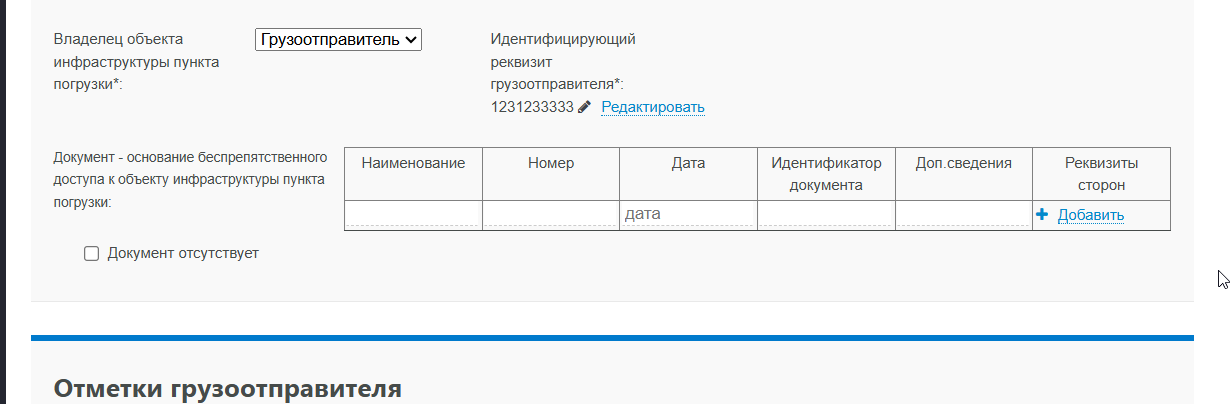The height and width of the screenshot is (404, 1232).
Task: Click the pencil icon beside 1231233333
Action: (x=585, y=107)
